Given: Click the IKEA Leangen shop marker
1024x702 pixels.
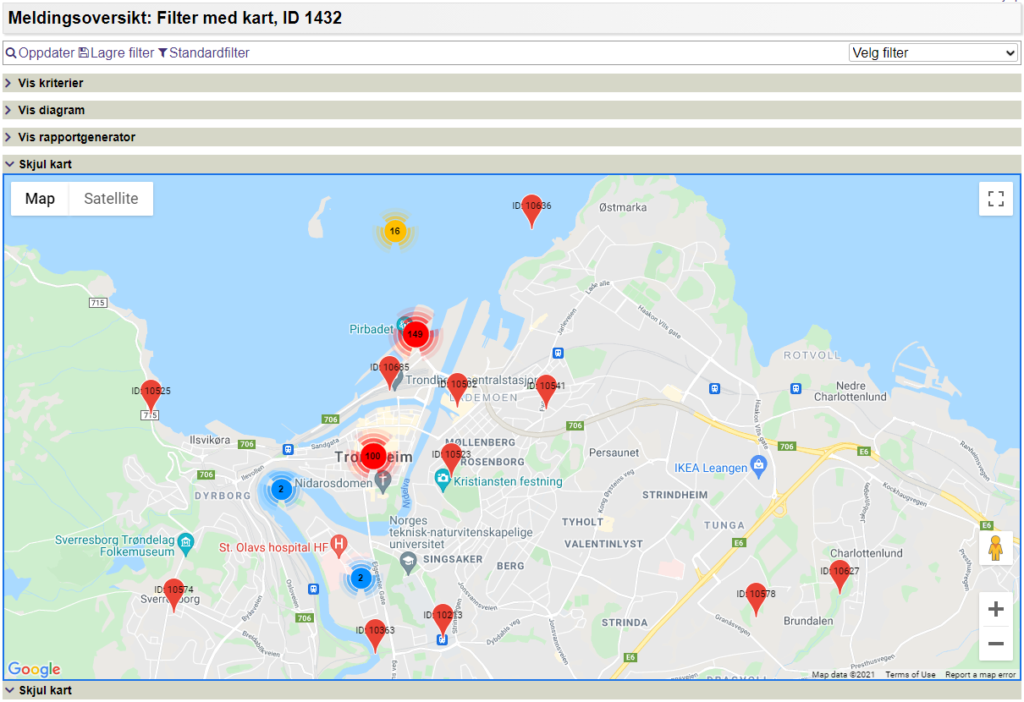Looking at the screenshot, I should tap(758, 467).
